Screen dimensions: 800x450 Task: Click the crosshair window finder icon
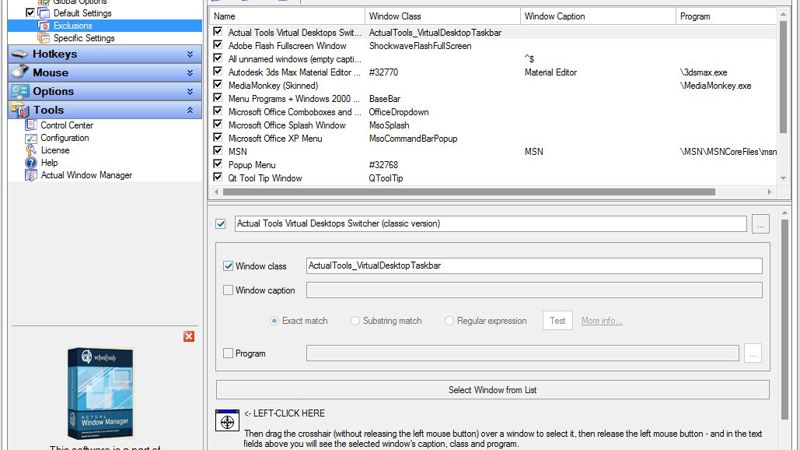[227, 420]
